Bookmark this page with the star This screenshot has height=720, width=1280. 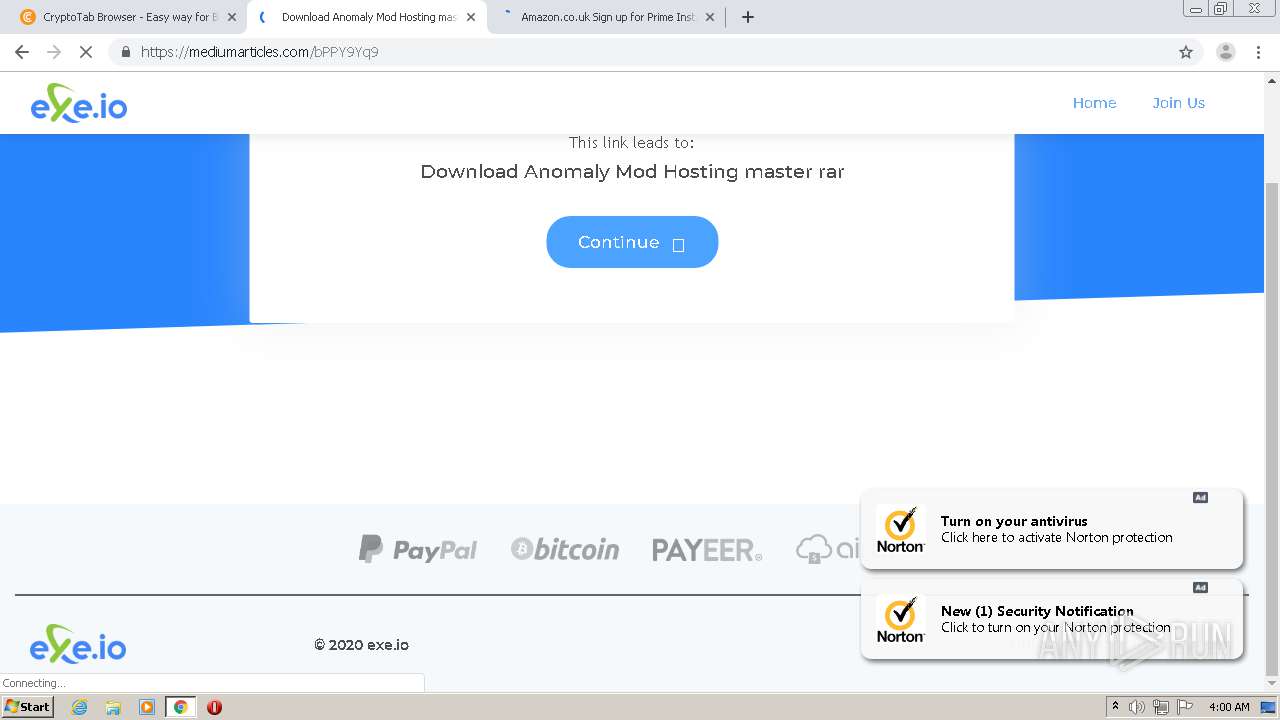click(x=1186, y=52)
